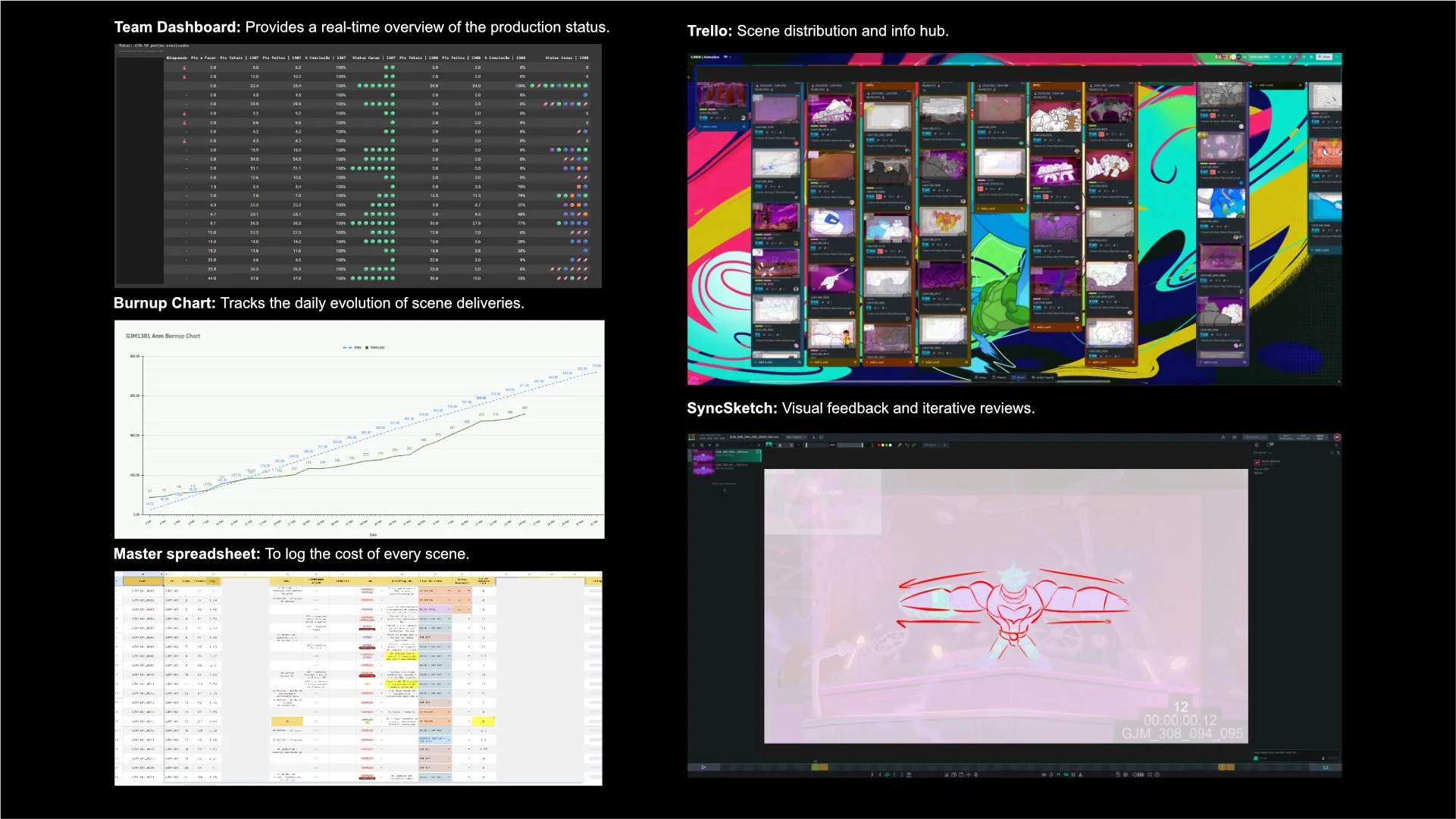Click the search icon above media list
This screenshot has width=1456, height=819.
pos(702,445)
